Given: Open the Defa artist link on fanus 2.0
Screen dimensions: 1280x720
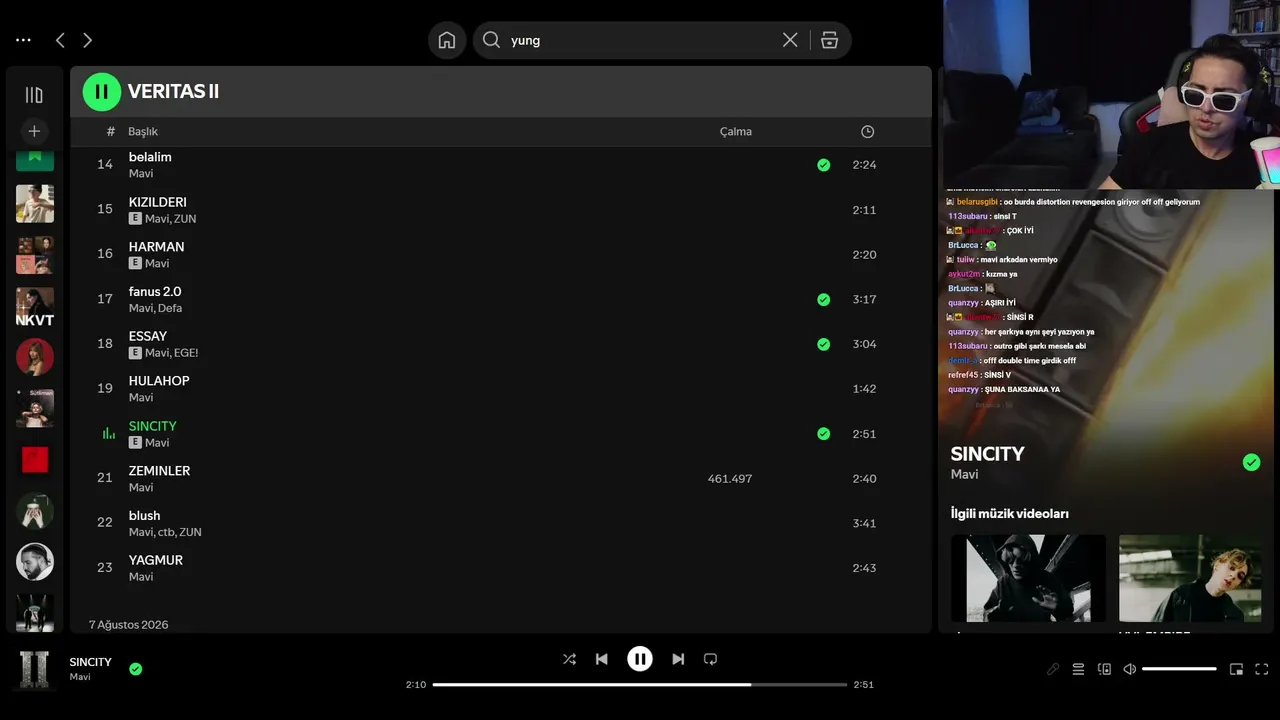Looking at the screenshot, I should click(170, 308).
